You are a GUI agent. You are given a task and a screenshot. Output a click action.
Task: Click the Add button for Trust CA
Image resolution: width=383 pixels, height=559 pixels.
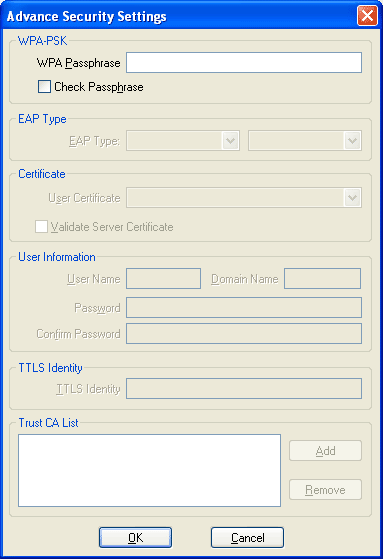[325, 451]
